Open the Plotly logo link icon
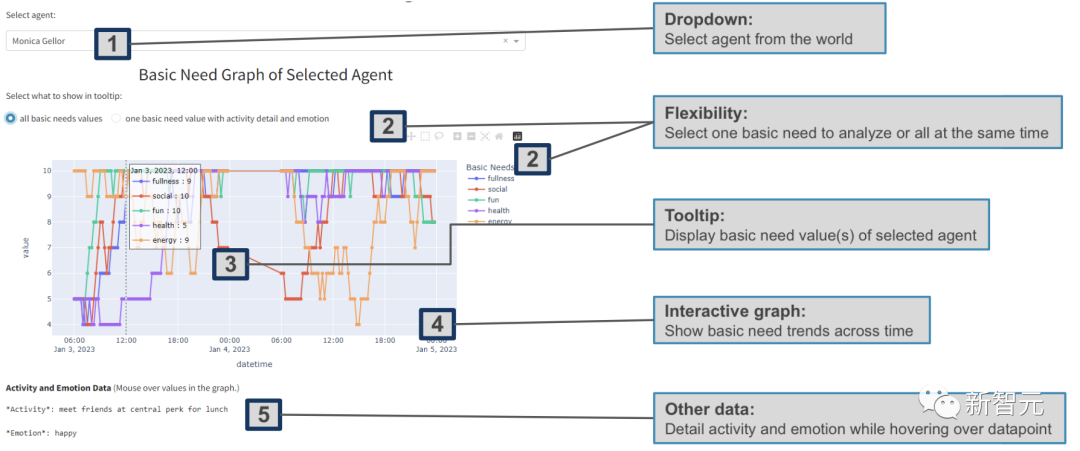1080x451 pixels. (x=517, y=136)
